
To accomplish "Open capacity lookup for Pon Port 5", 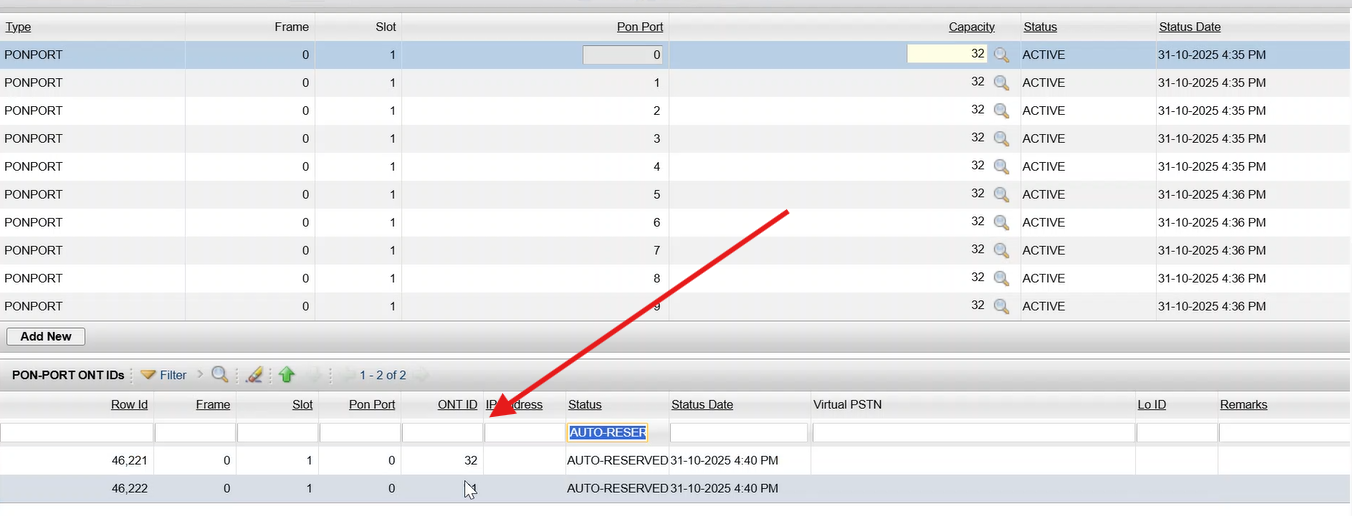I will [1001, 195].
